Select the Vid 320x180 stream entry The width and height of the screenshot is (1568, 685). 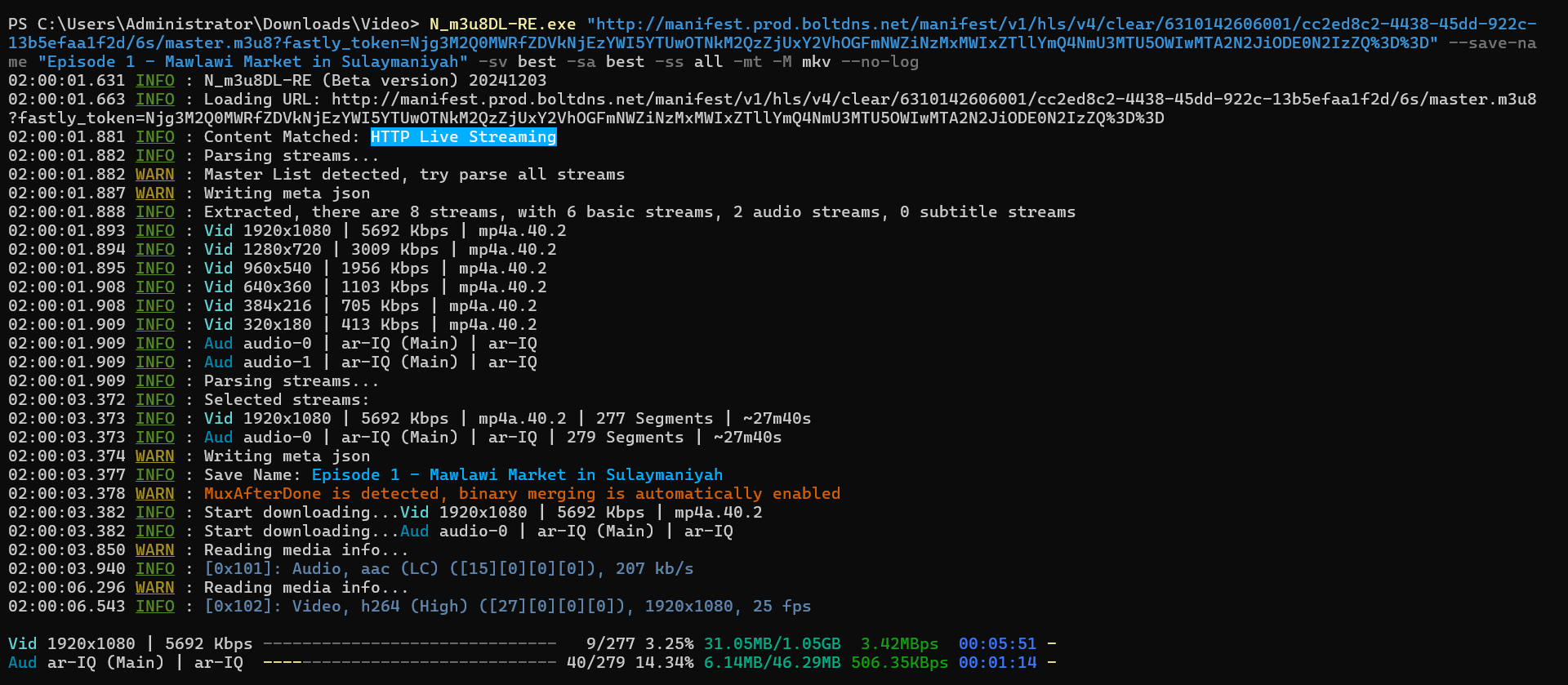click(x=370, y=325)
